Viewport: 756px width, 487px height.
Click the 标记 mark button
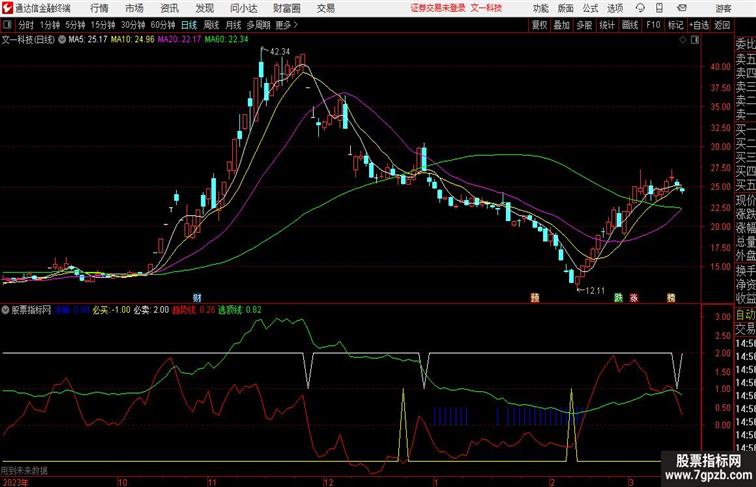coord(675,25)
